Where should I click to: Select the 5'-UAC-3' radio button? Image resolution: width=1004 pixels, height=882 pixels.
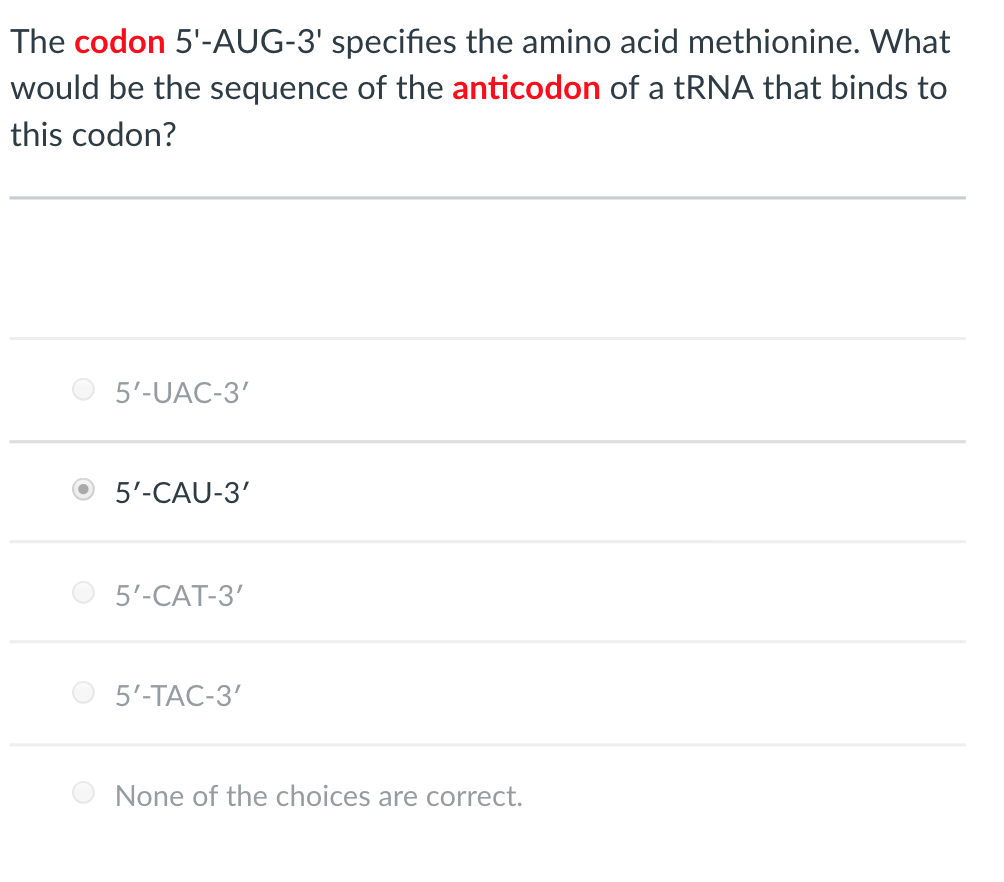click(x=83, y=389)
